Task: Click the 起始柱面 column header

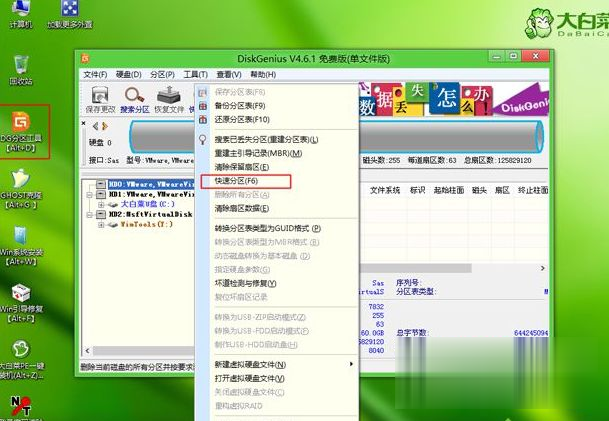Action: tap(449, 190)
